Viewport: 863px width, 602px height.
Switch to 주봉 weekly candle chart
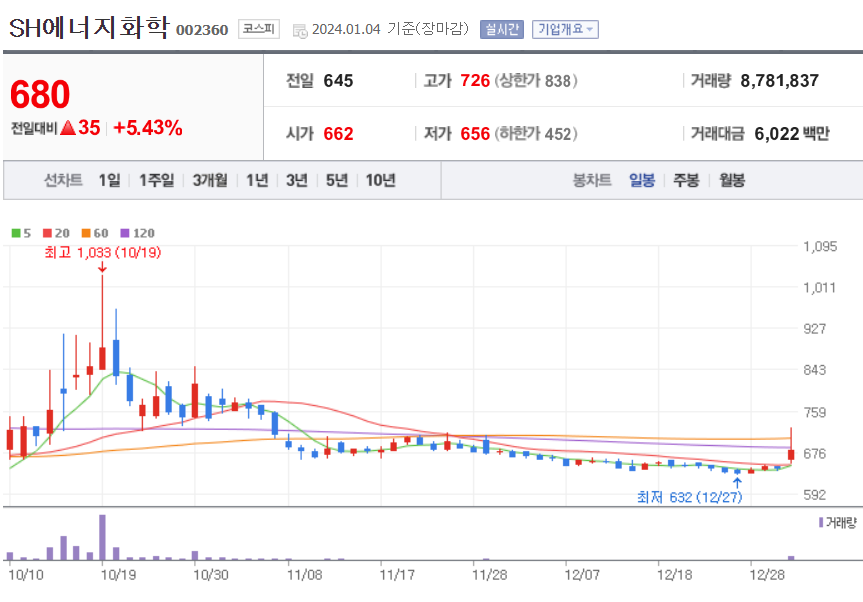click(686, 180)
